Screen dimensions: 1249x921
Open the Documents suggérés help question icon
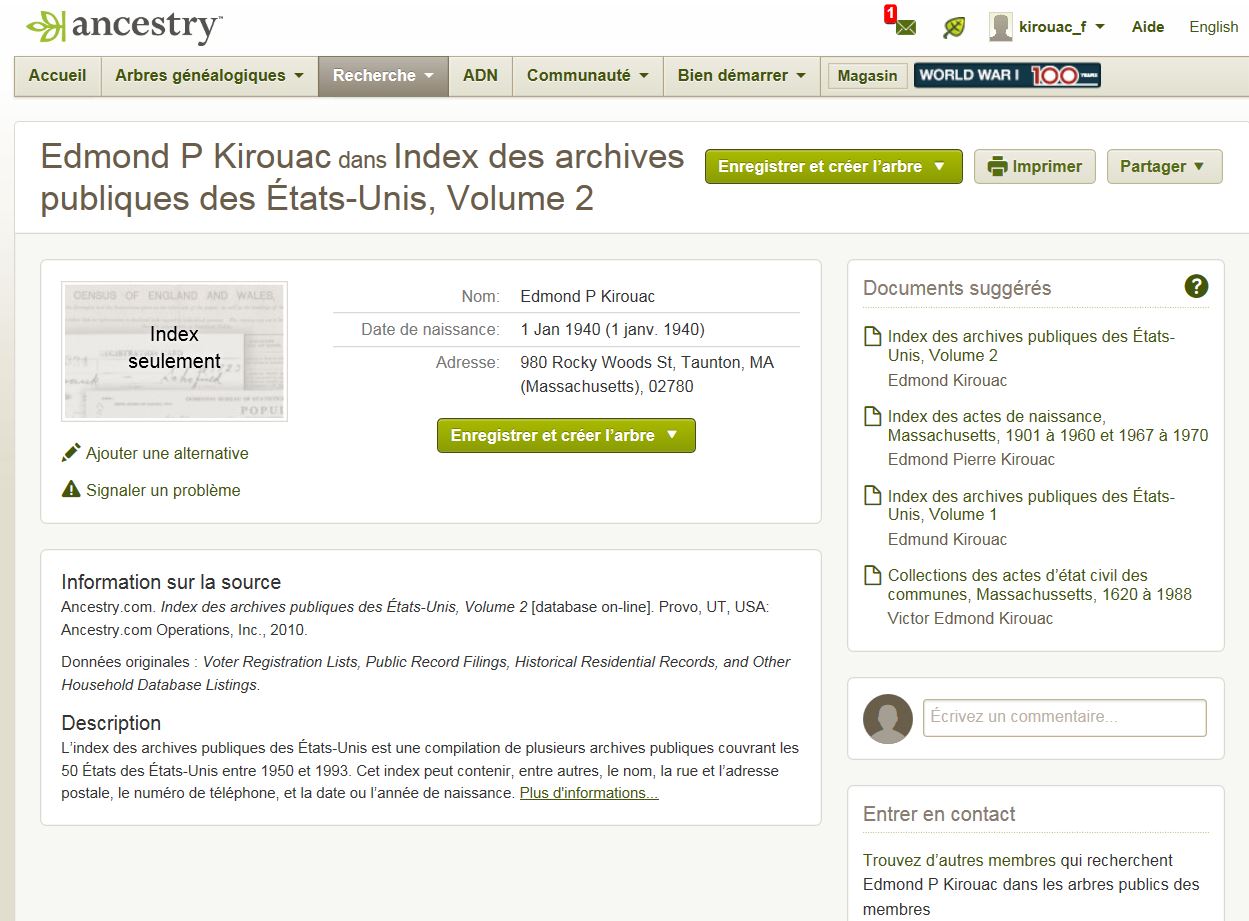point(1196,287)
